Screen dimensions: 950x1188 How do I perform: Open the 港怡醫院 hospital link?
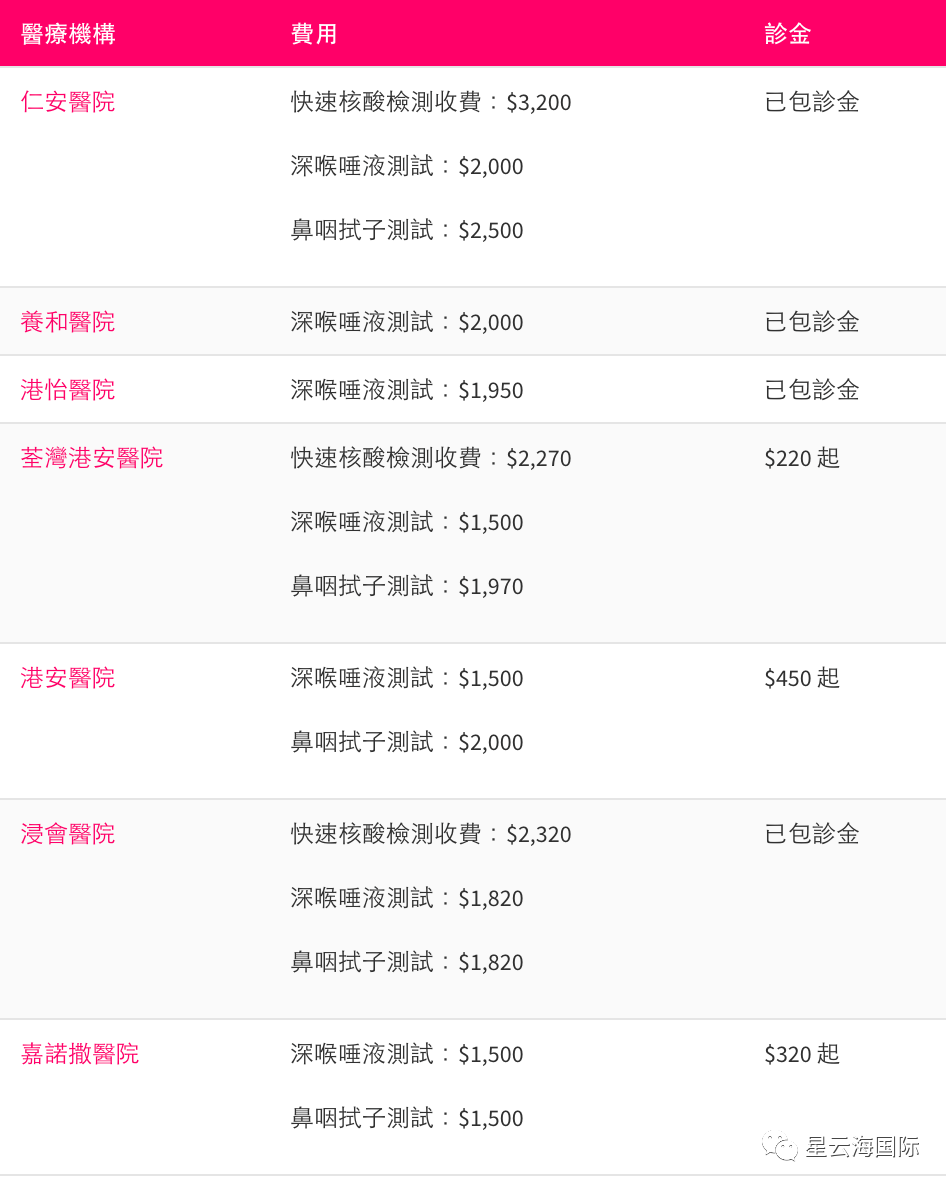point(68,390)
